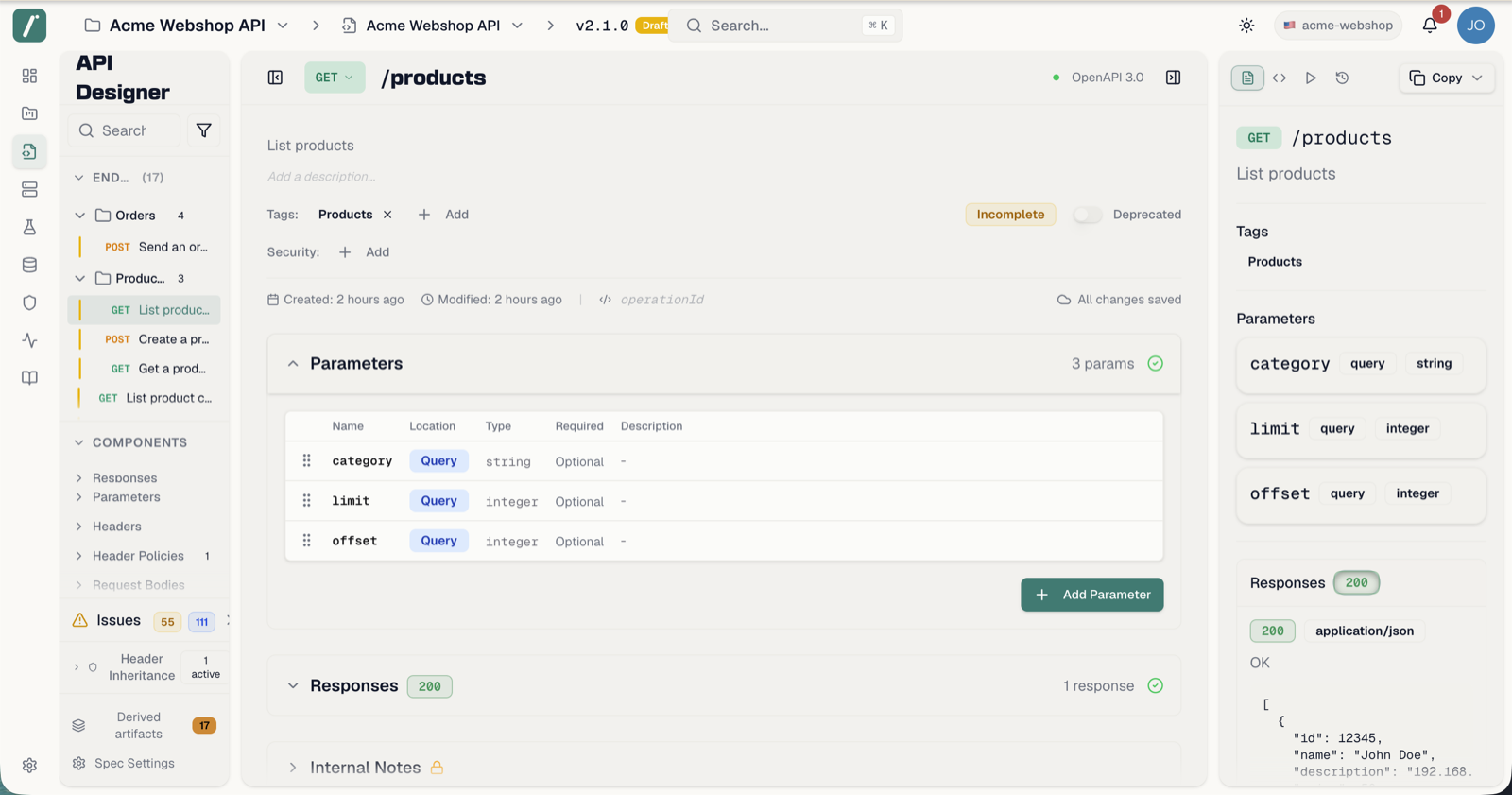The height and width of the screenshot is (795, 1512).
Task: Add a security scheme with the Add button
Action: [365, 252]
